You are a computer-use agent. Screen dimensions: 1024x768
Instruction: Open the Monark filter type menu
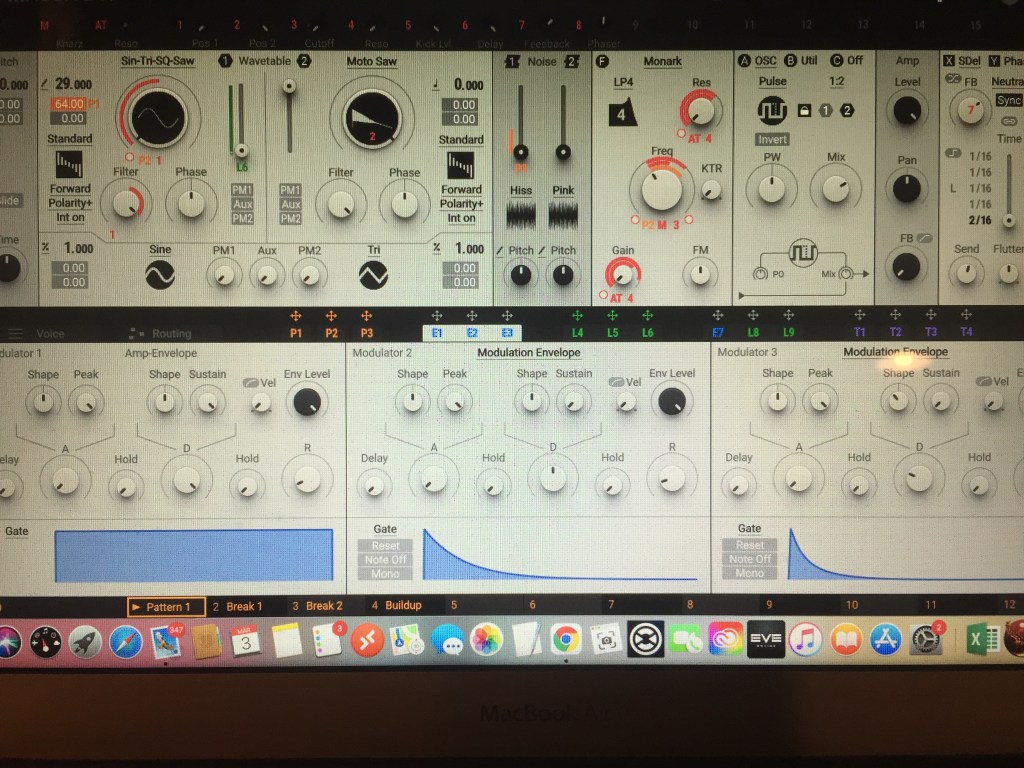pos(661,62)
